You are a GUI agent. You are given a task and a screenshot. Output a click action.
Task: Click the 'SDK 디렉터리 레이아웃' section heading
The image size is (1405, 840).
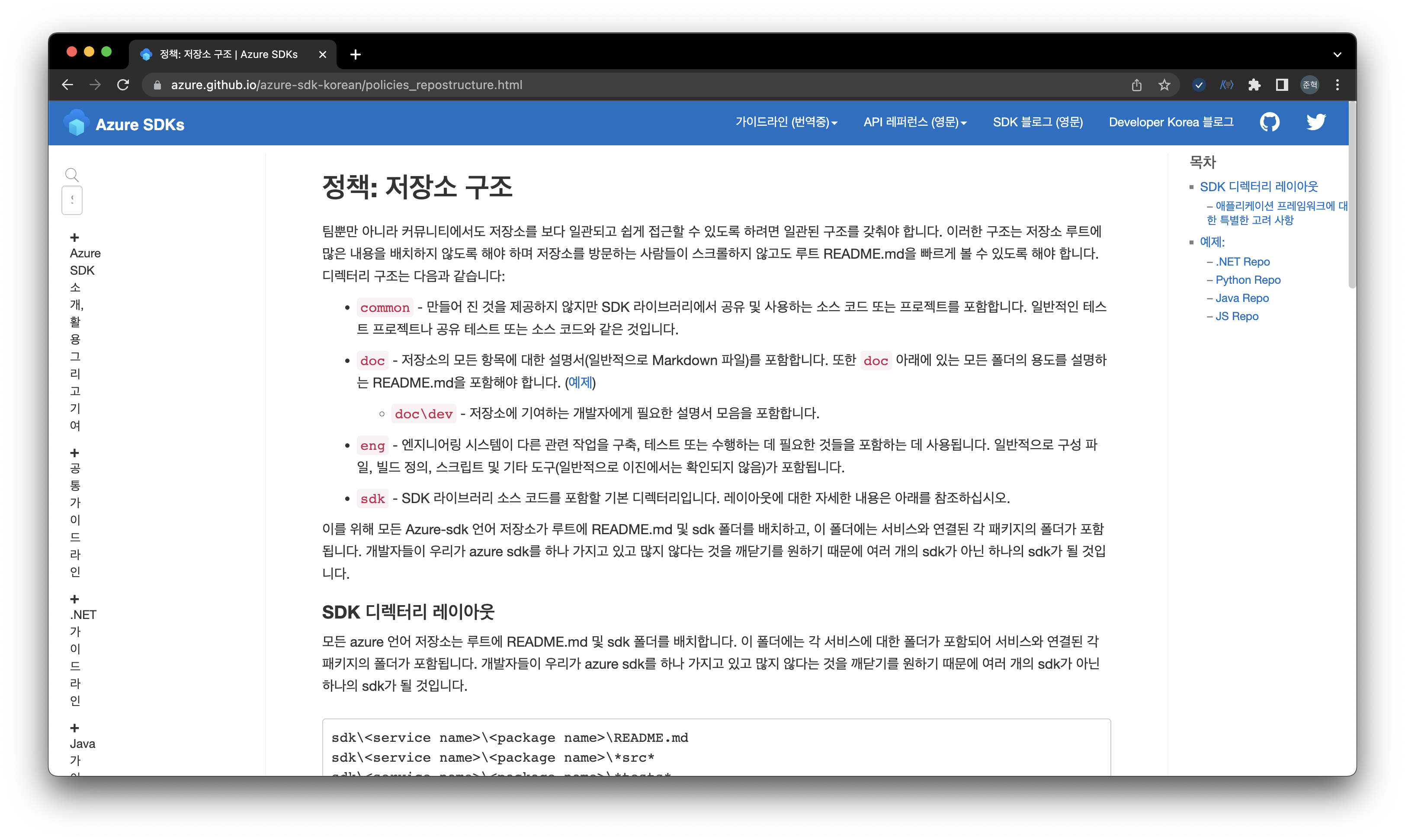[x=408, y=612]
